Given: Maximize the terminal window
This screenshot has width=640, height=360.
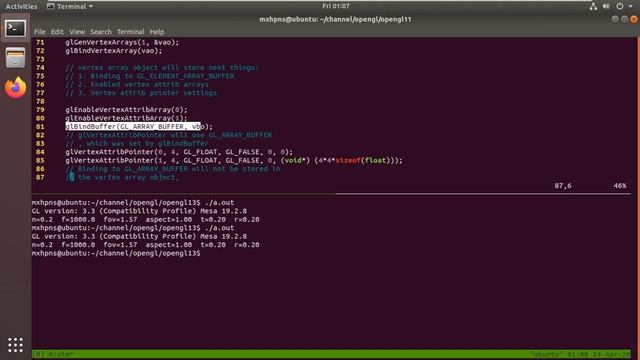Looking at the screenshot, I should [624, 19].
